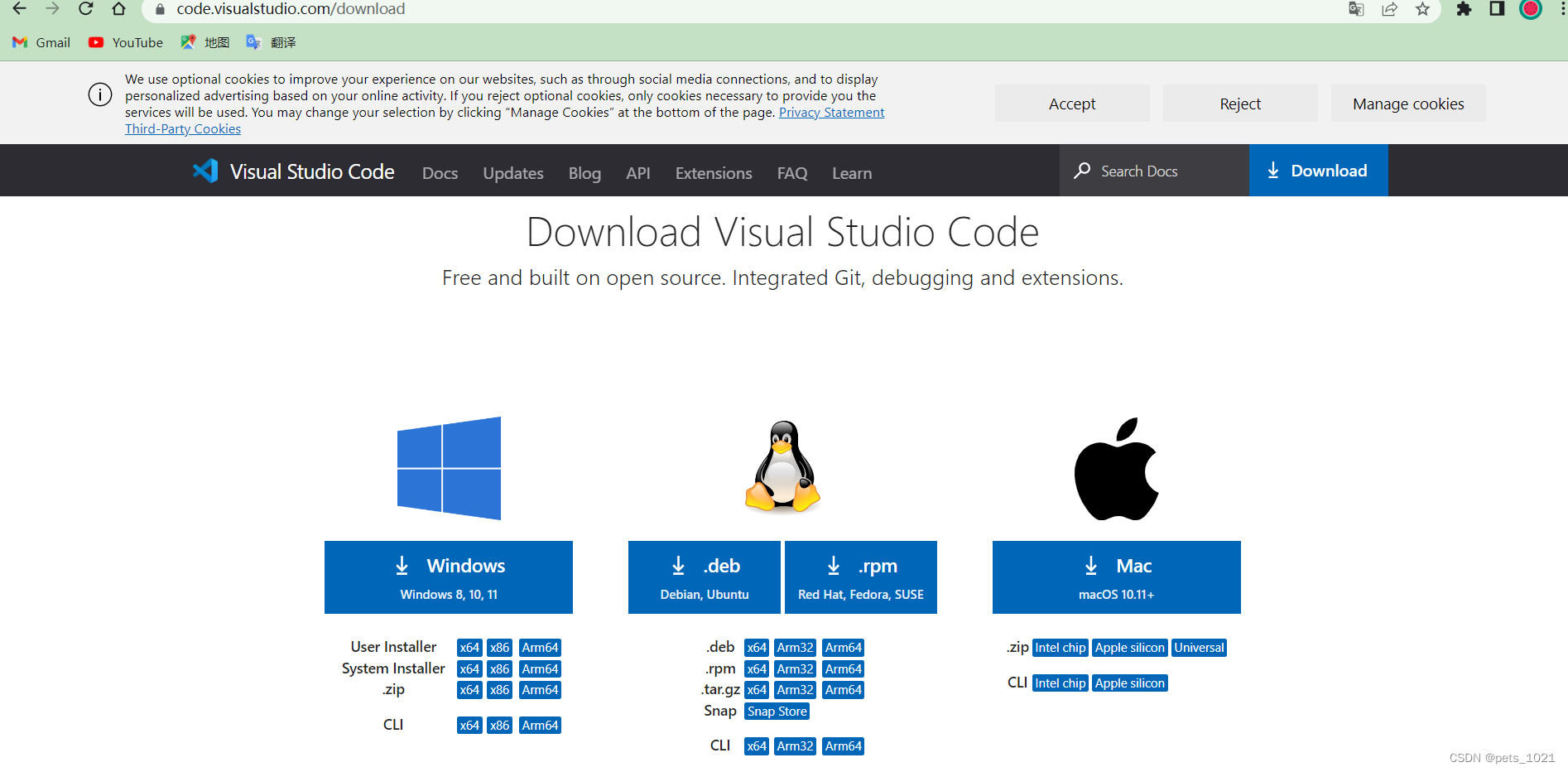Open the Docs navigation item
This screenshot has height=772, width=1568.
point(440,172)
